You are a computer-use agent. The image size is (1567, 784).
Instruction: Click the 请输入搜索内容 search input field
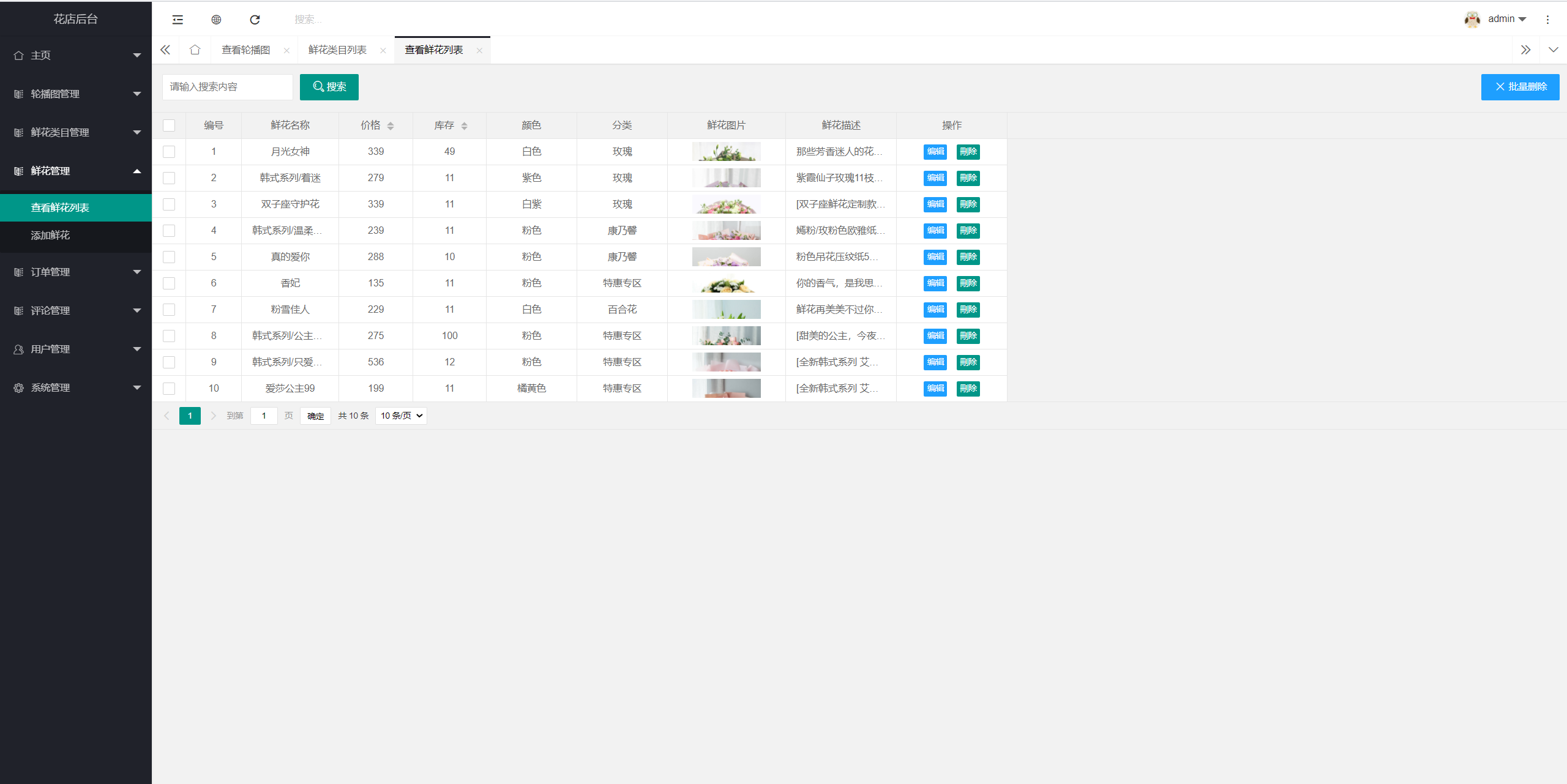227,87
